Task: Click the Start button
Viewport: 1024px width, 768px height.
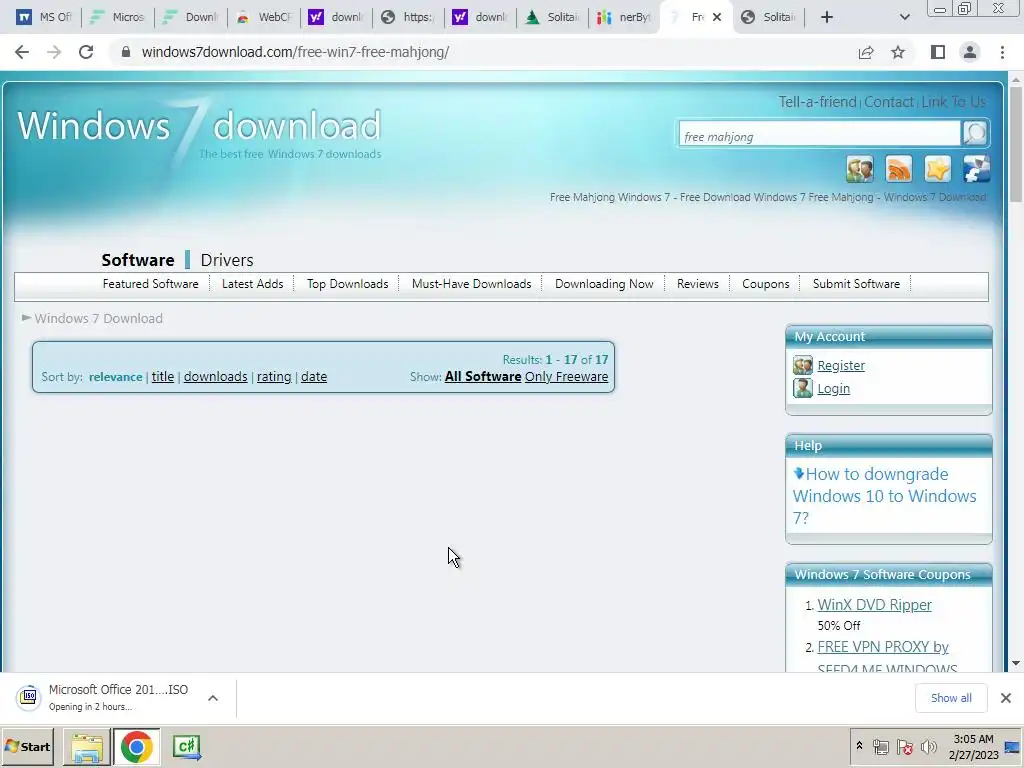Action: [x=27, y=747]
